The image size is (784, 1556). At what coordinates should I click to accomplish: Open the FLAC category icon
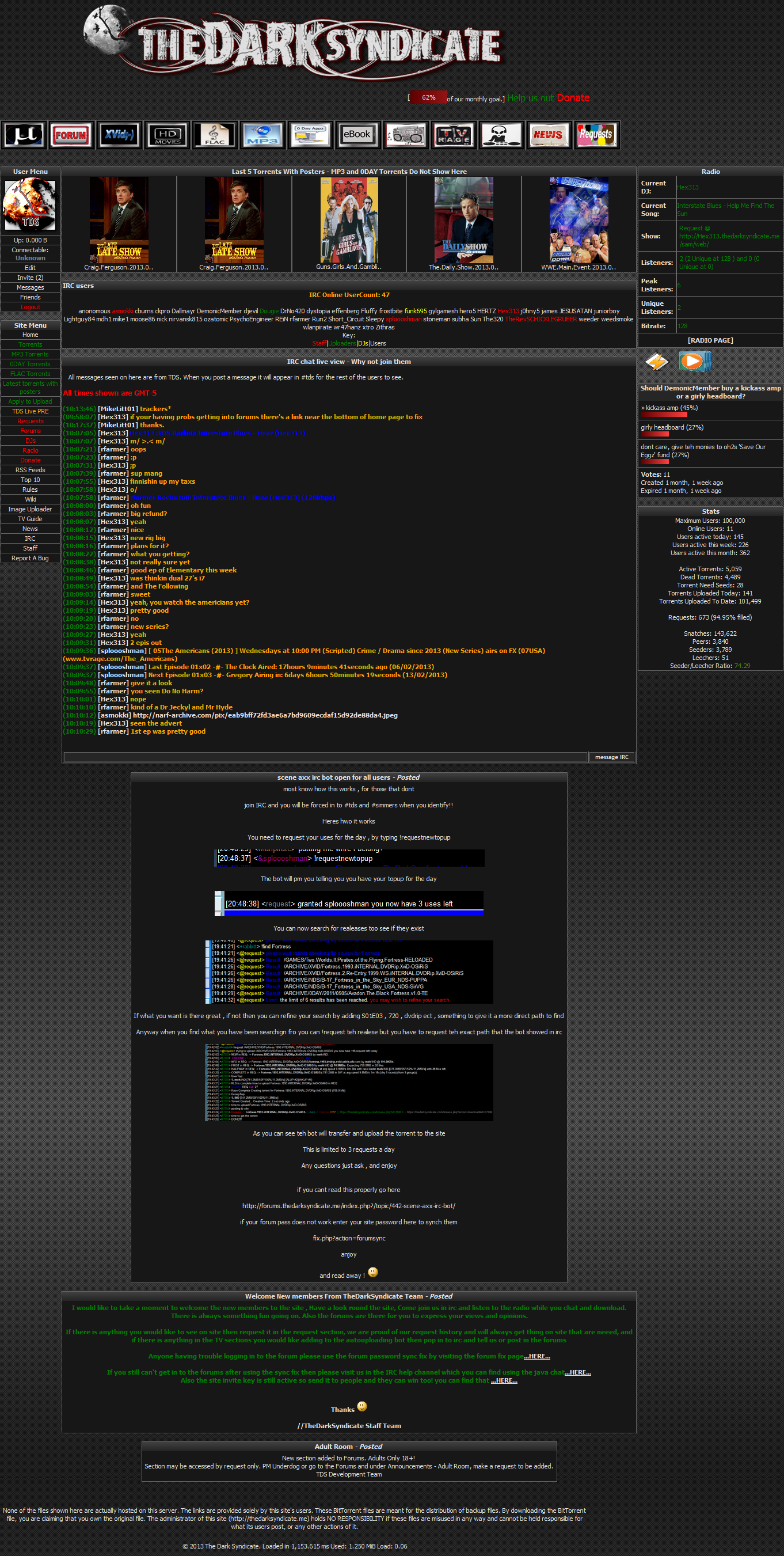point(215,135)
